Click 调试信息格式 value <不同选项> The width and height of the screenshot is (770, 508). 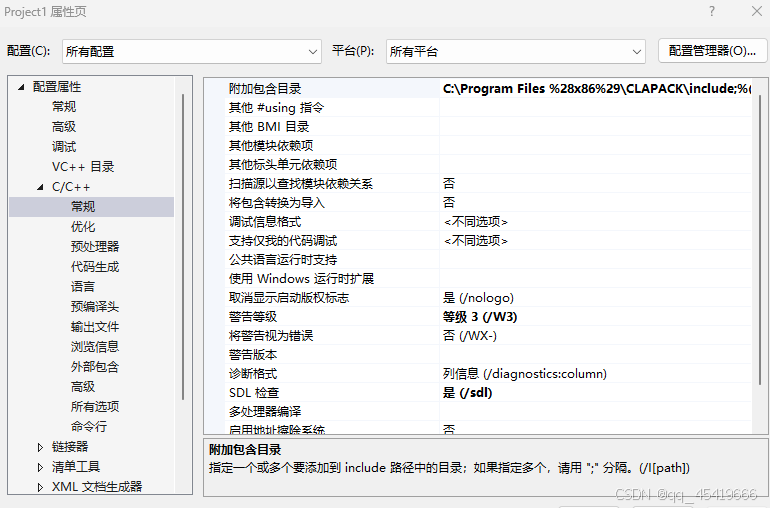click(x=475, y=222)
